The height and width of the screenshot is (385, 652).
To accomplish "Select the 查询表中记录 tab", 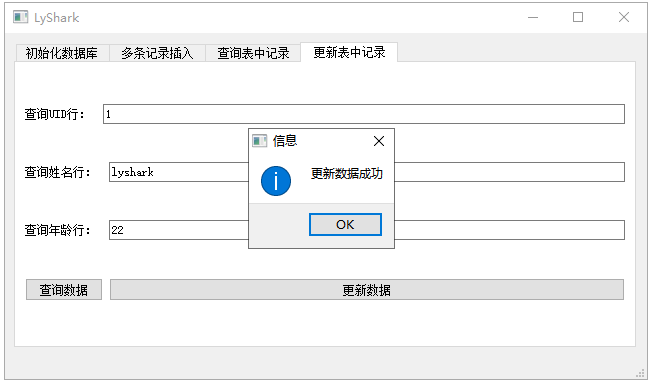I will click(x=253, y=53).
